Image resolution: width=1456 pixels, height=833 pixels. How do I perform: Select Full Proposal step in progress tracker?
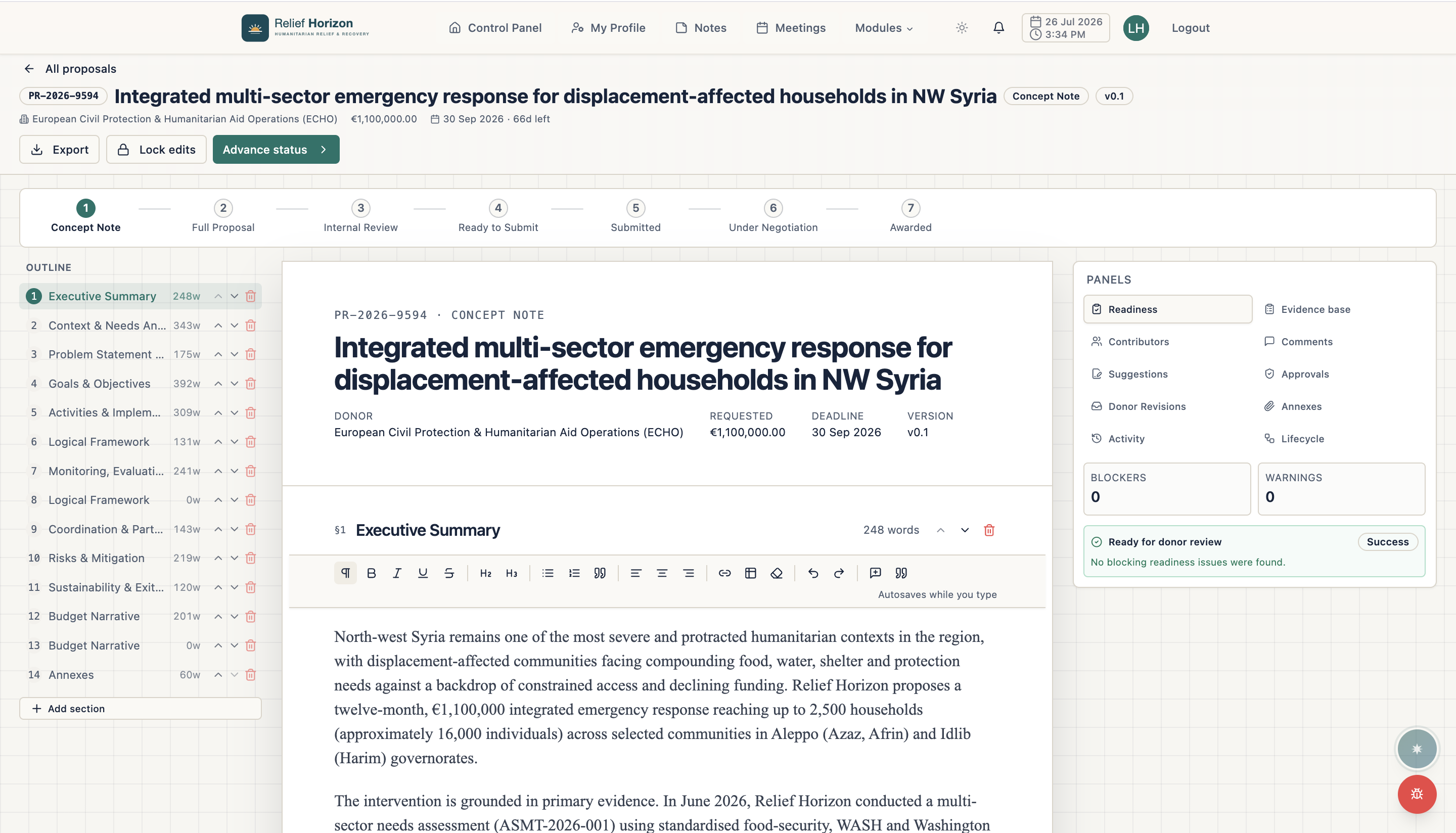pos(223,216)
